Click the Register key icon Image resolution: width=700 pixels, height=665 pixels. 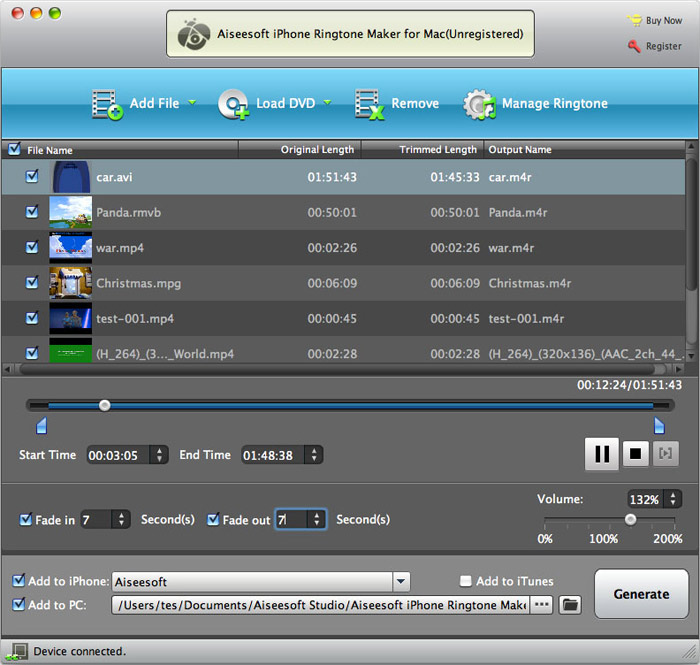tap(634, 46)
